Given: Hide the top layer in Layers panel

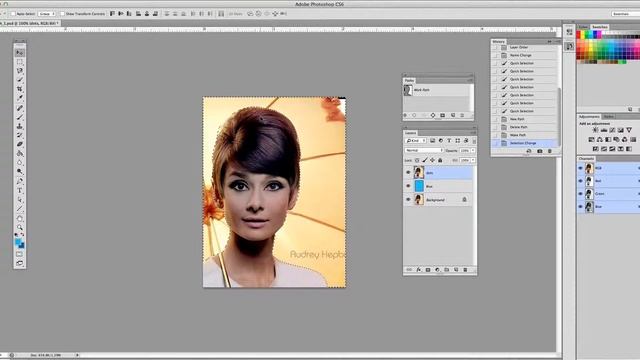Looking at the screenshot, I should click(x=408, y=173).
